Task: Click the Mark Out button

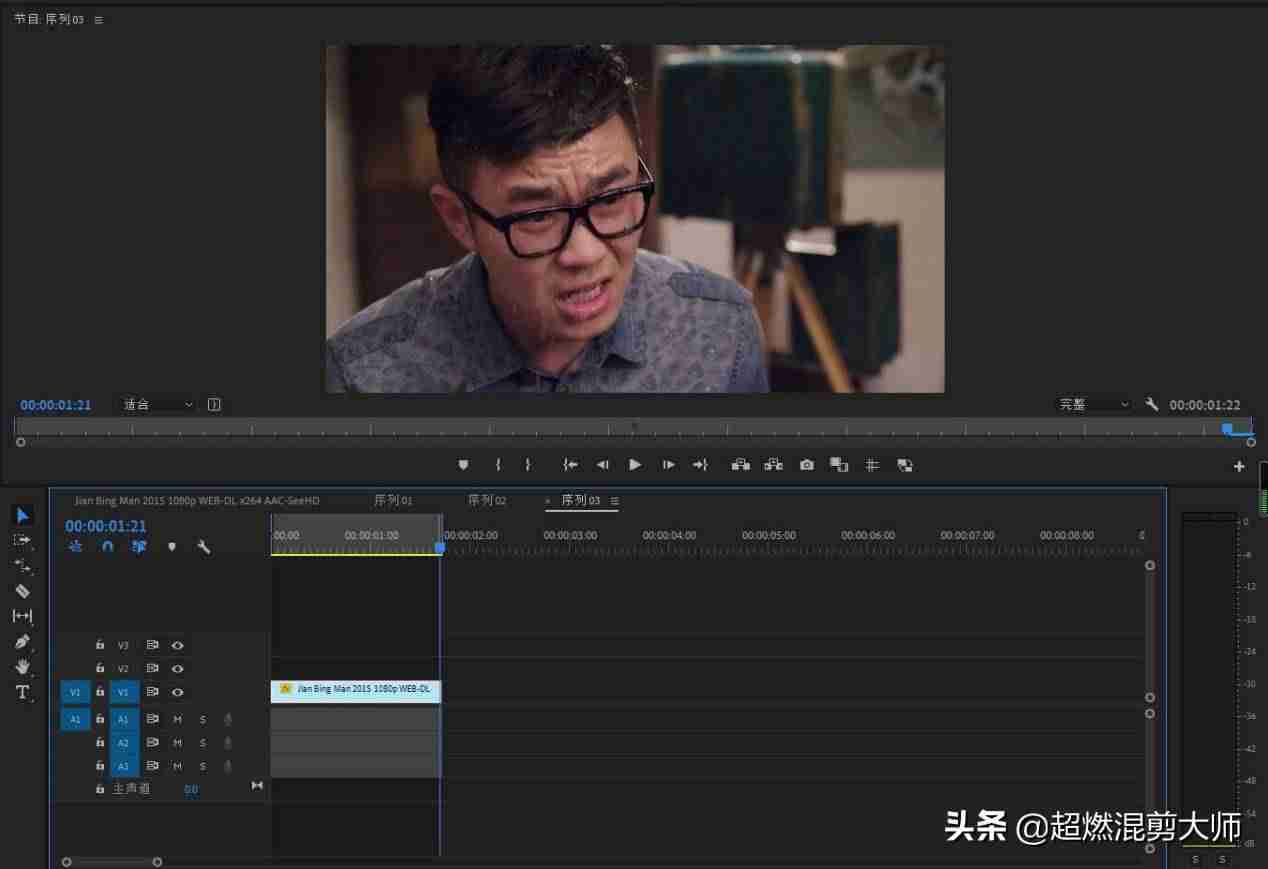Action: point(528,465)
